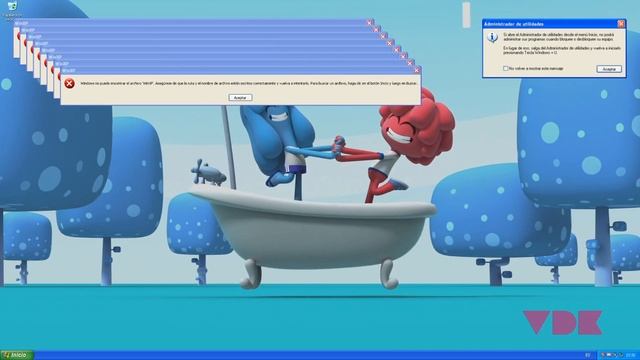Click the info icon in Administrador de utilidades
Image resolution: width=640 pixels, height=360 pixels.
pos(492,38)
